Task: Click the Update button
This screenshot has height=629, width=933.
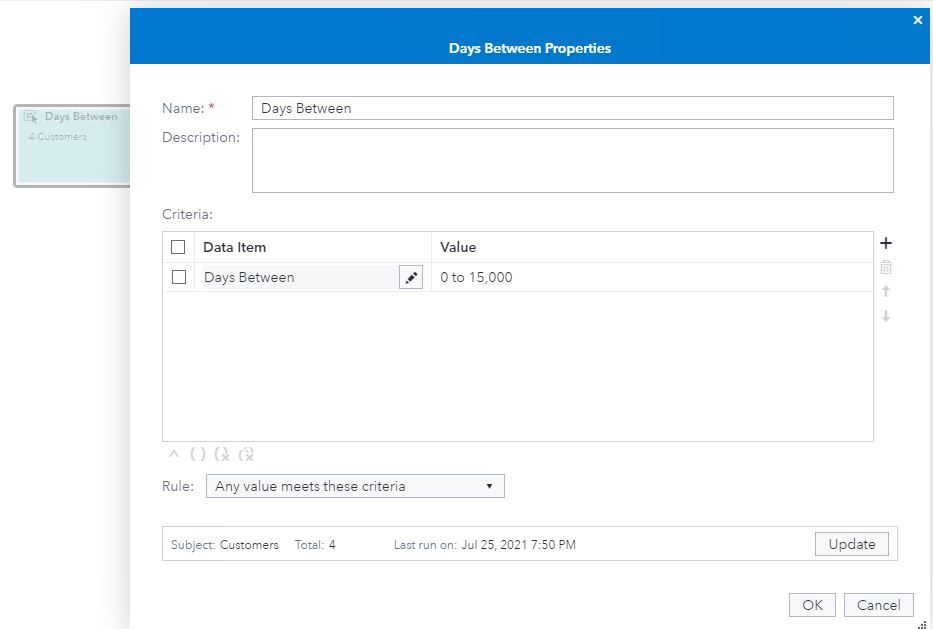Action: click(x=850, y=544)
